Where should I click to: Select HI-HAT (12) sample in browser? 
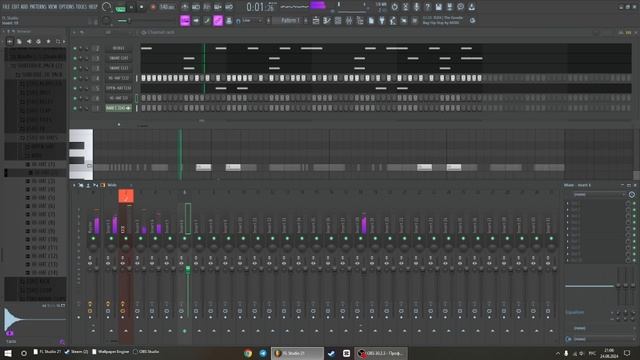pos(44,256)
